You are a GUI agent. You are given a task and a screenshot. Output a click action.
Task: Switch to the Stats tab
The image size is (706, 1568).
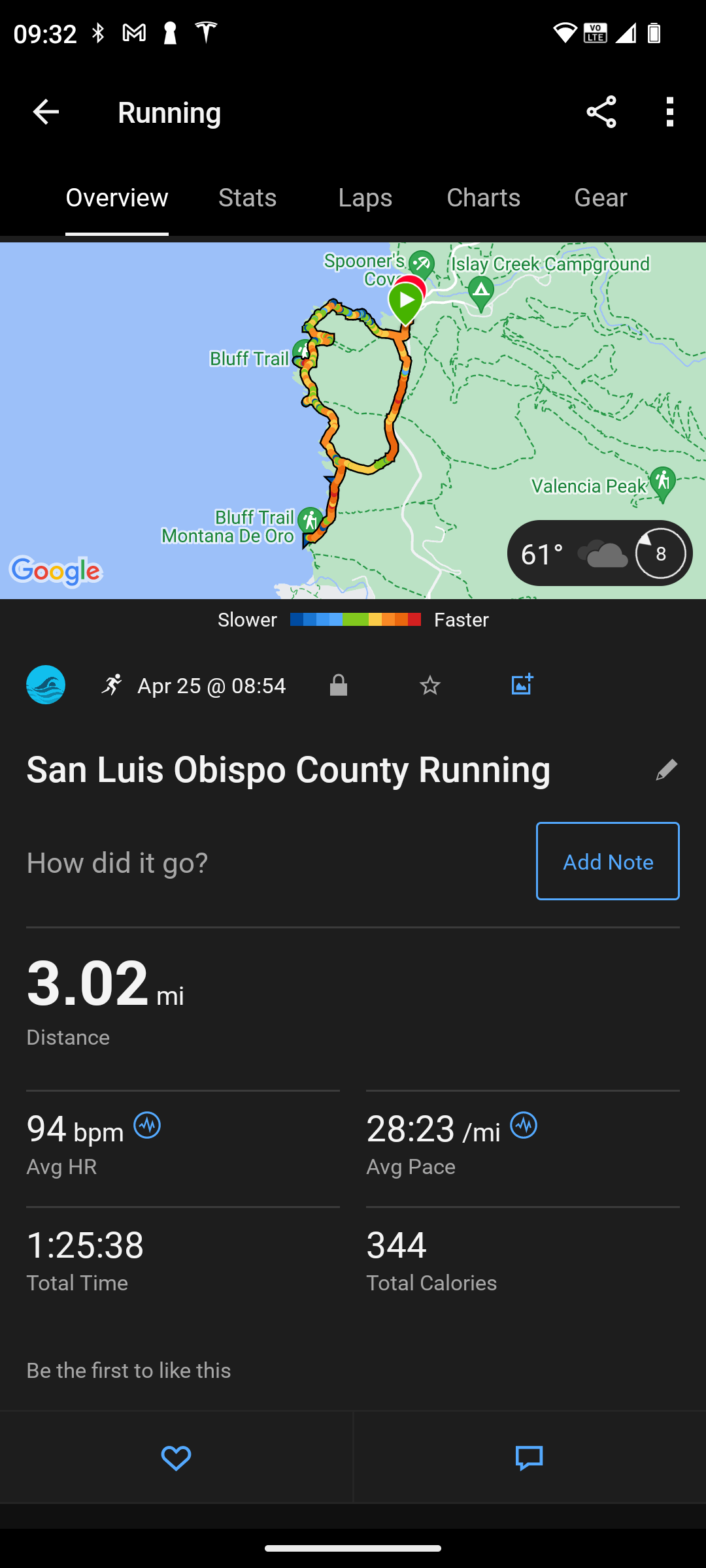click(247, 198)
